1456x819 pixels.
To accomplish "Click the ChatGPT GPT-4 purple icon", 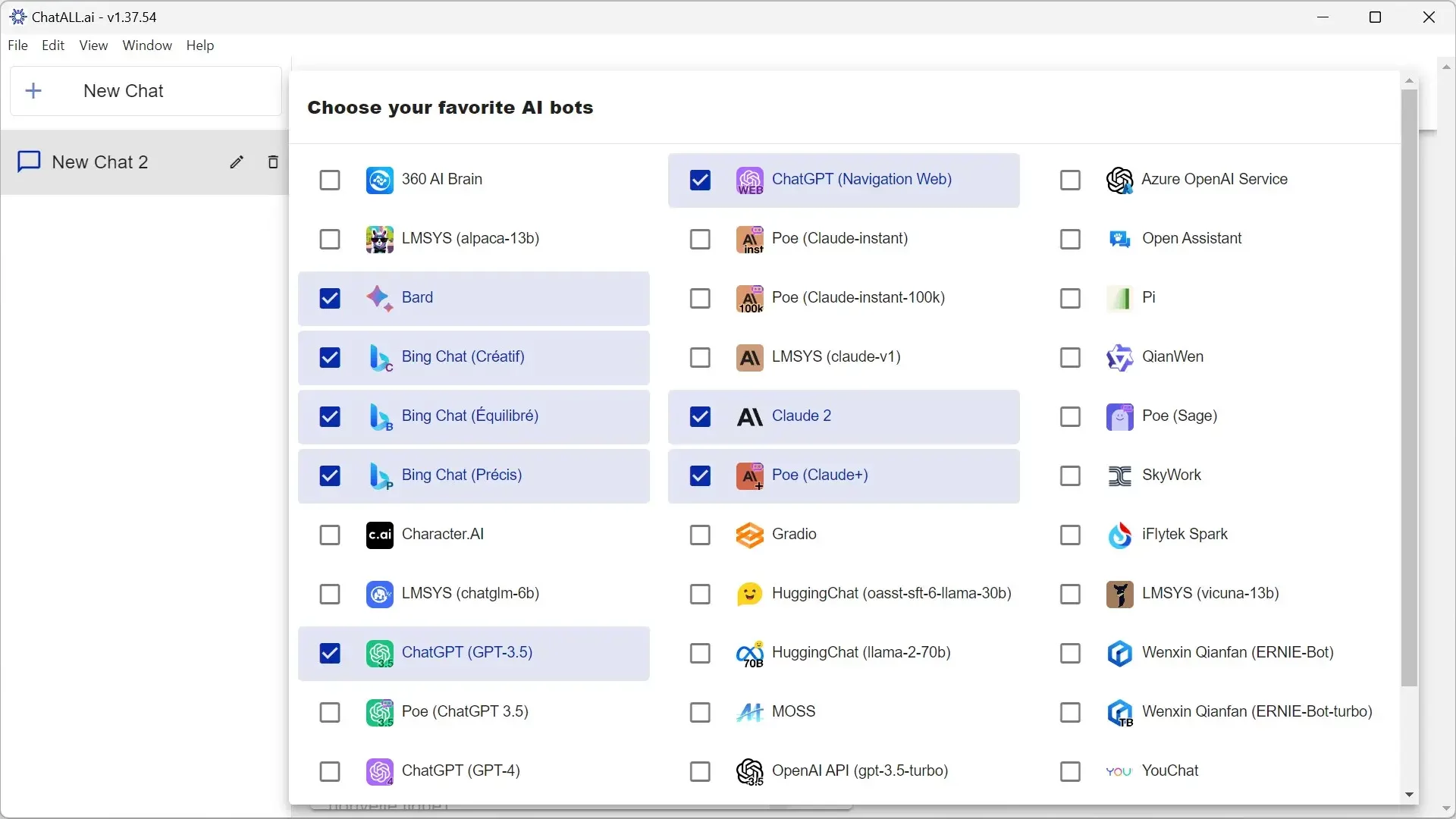I will point(379,772).
